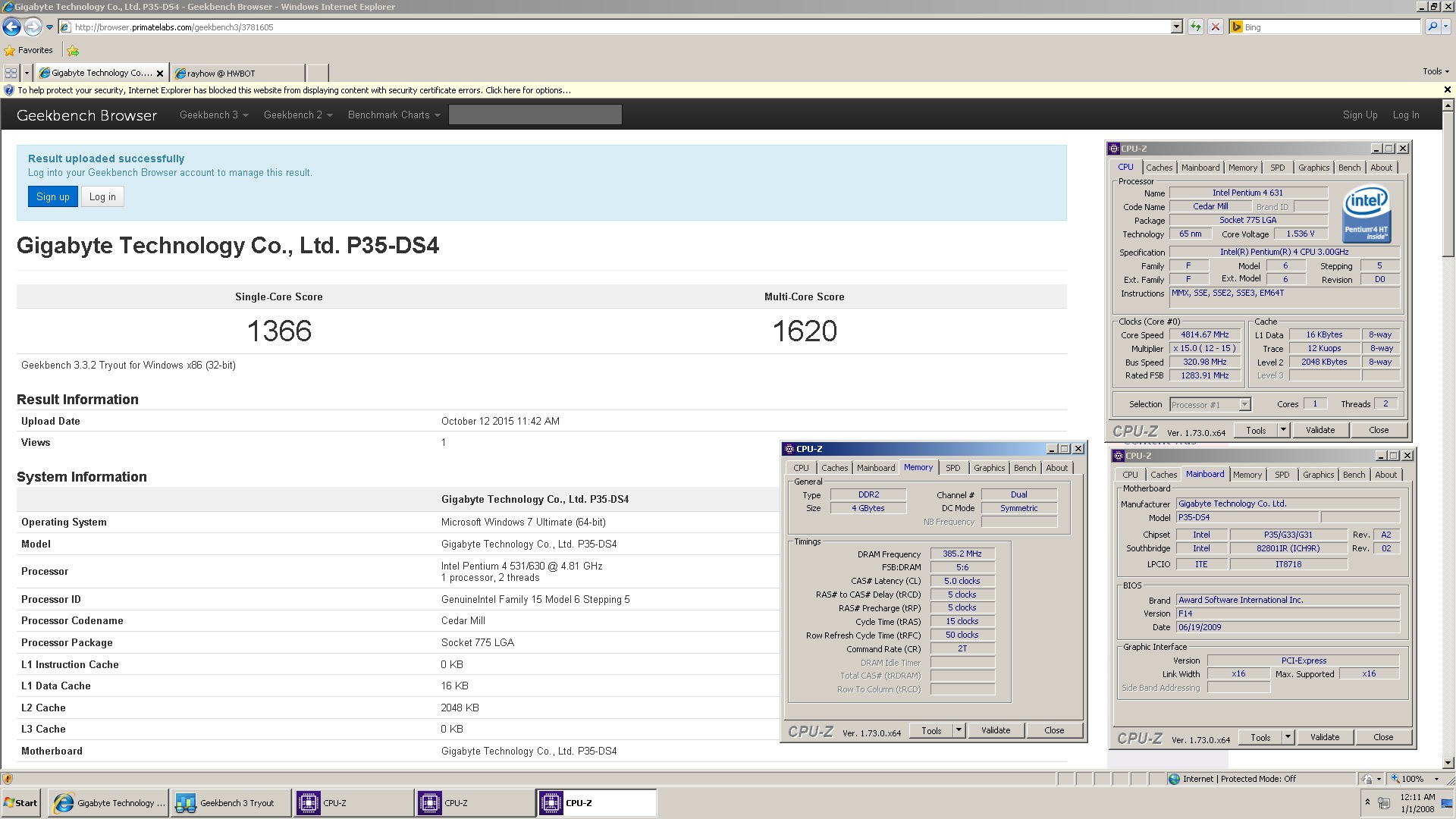Click the browser Back arrow button
1456x819 pixels.
11,27
